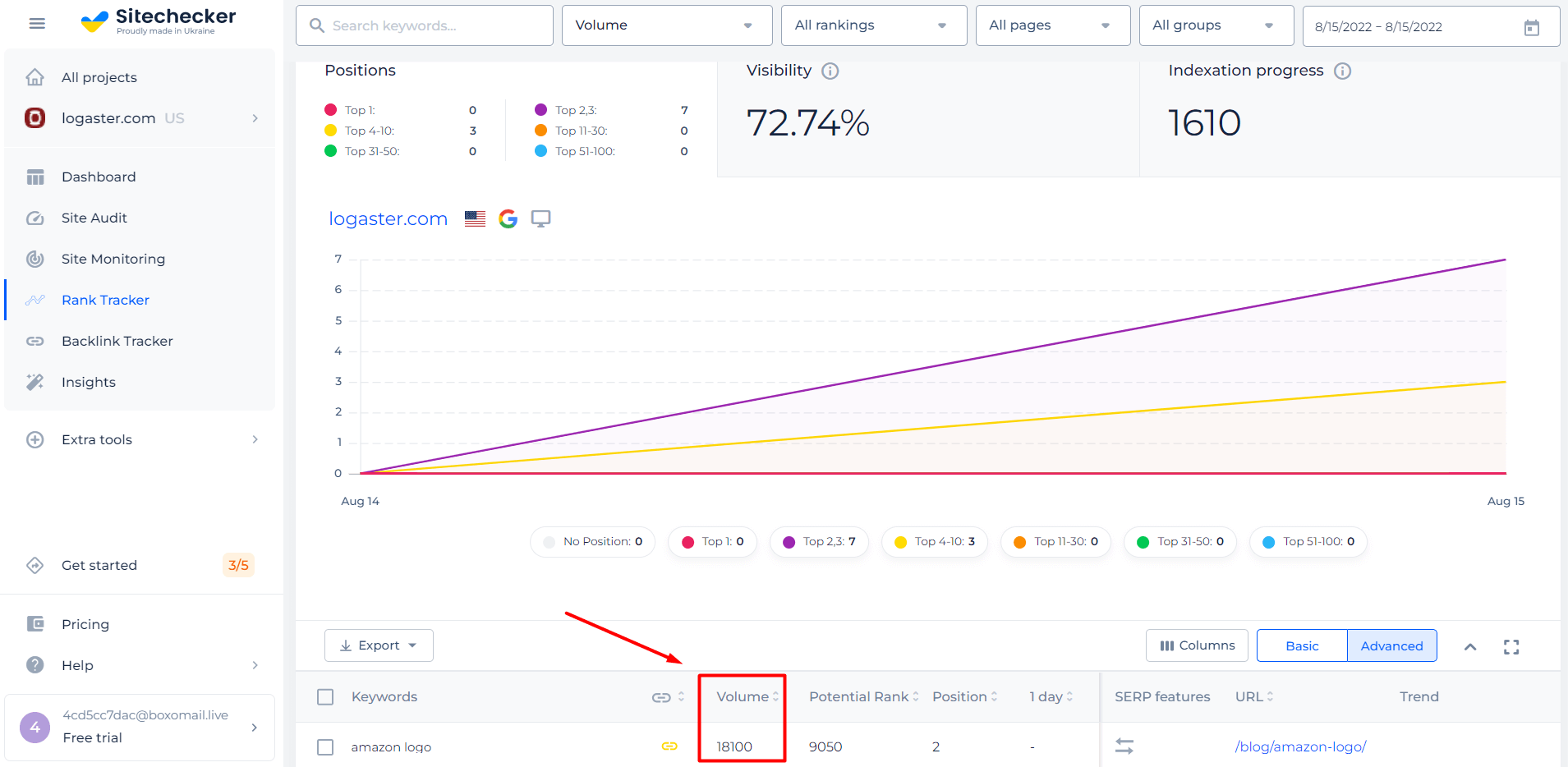Toggle the Top 31-50 legend chip
The height and width of the screenshot is (767, 1568).
pos(1179,542)
